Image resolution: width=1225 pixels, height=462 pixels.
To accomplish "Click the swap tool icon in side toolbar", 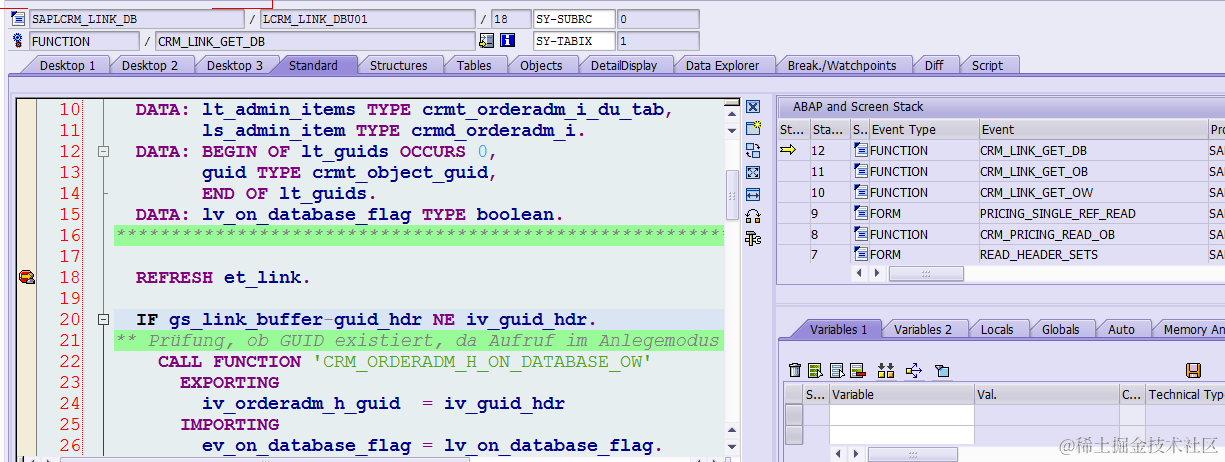I will (x=754, y=151).
